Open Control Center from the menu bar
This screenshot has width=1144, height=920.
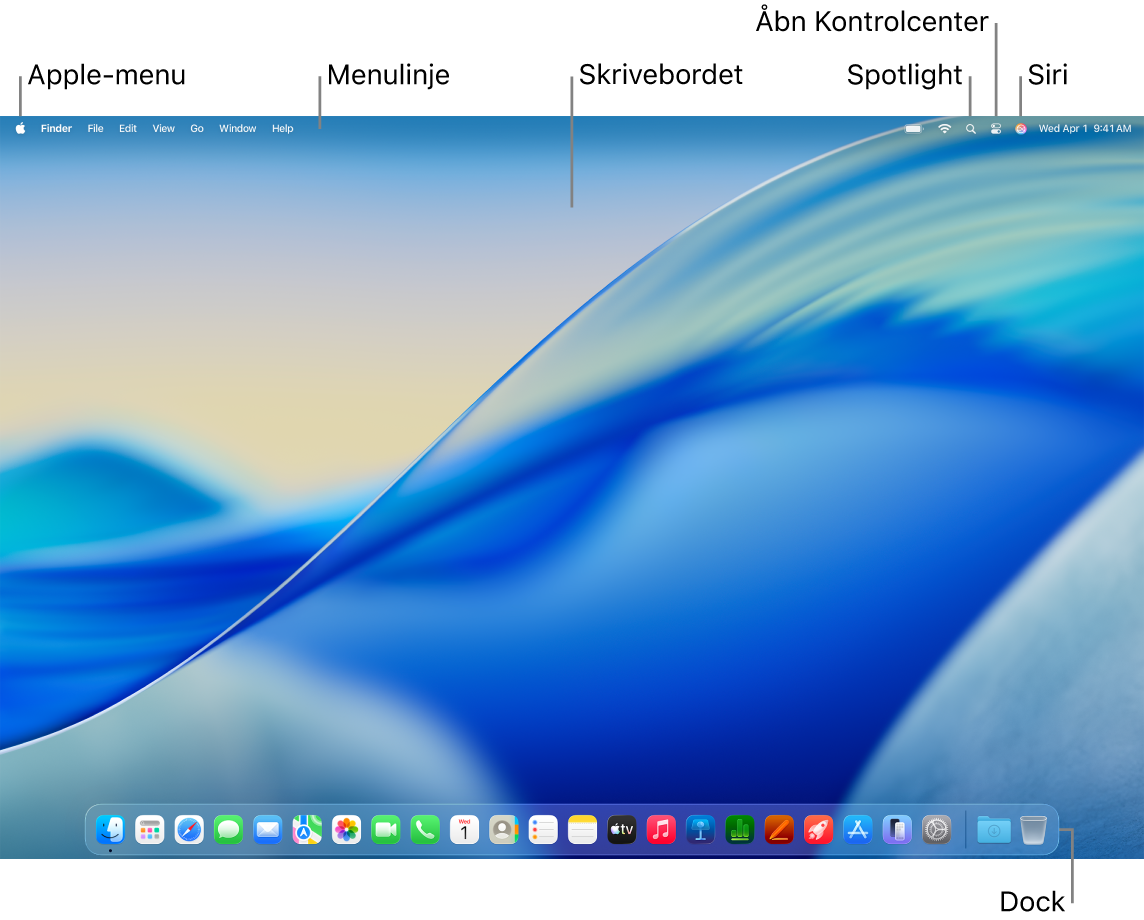pos(995,128)
